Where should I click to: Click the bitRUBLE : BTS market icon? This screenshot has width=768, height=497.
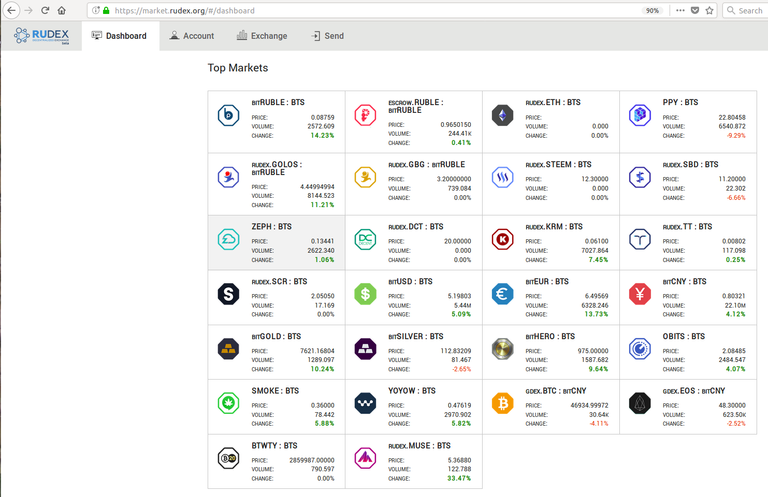tap(228, 115)
